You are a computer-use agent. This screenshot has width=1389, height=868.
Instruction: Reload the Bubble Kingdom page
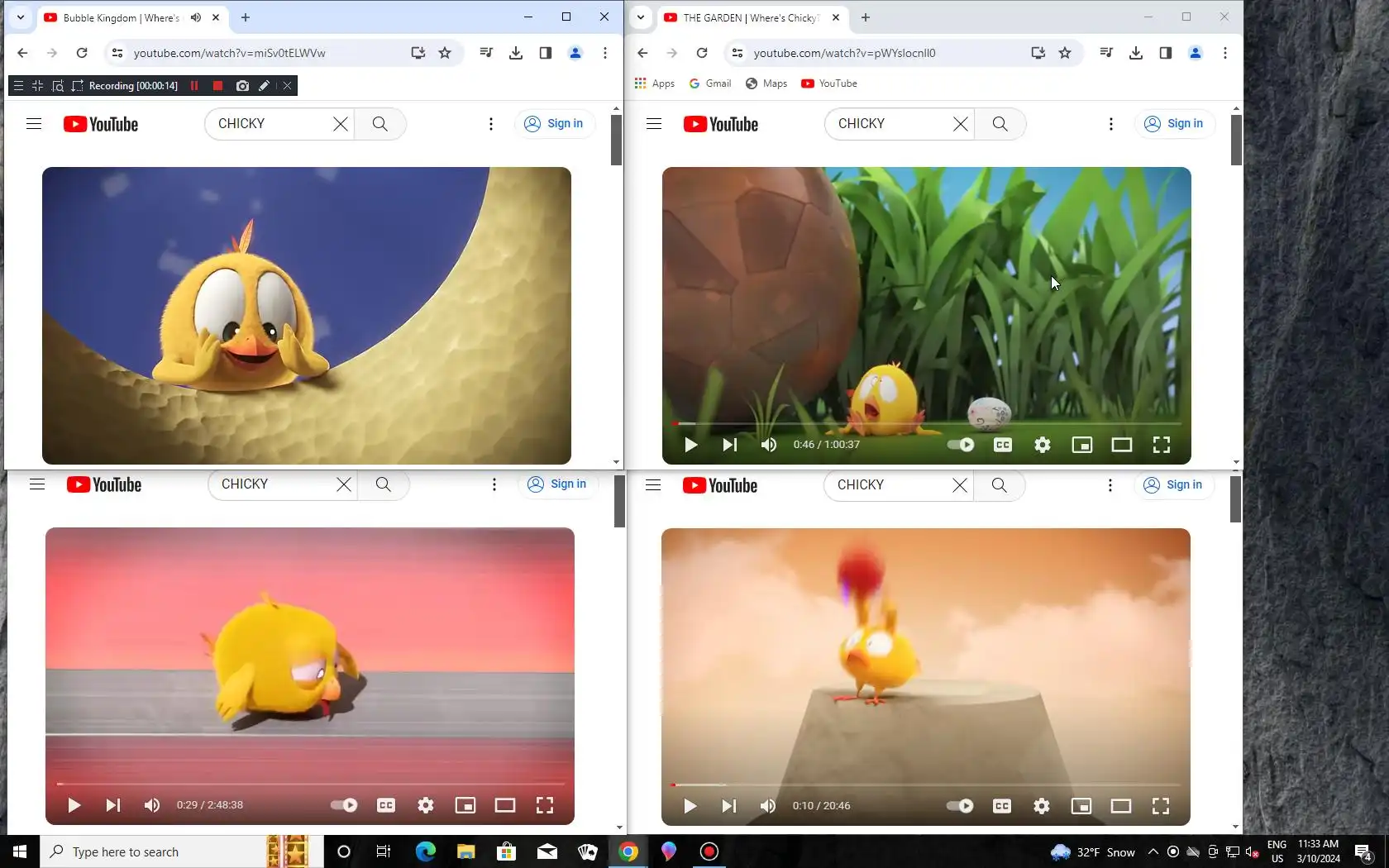[x=82, y=53]
